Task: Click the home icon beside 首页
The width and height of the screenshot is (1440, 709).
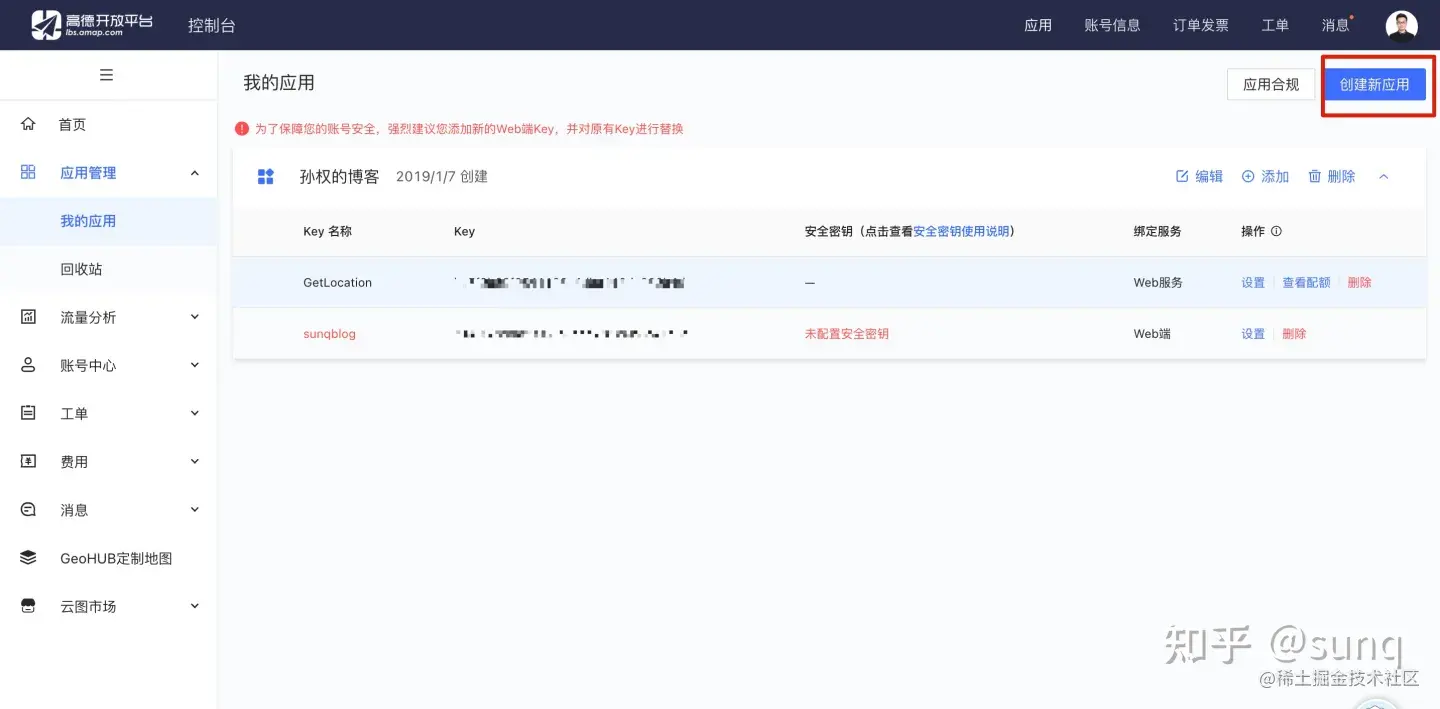Action: (28, 124)
